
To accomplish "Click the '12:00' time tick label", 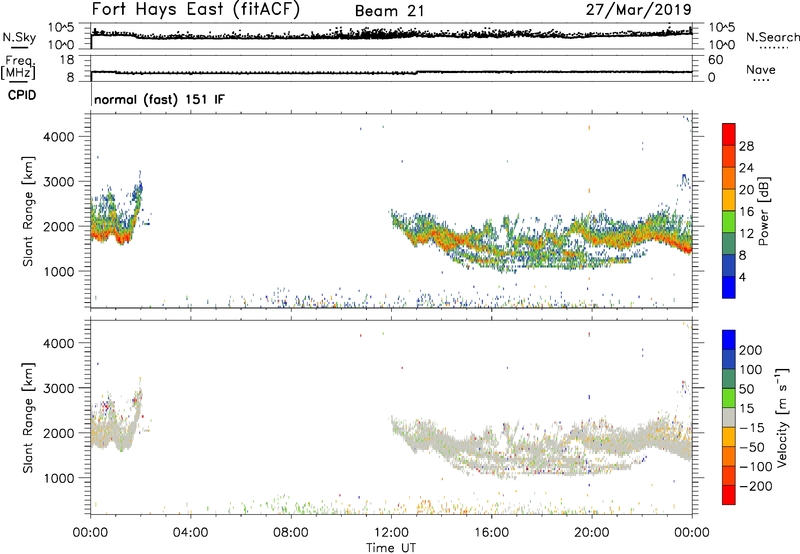I will 391,533.
